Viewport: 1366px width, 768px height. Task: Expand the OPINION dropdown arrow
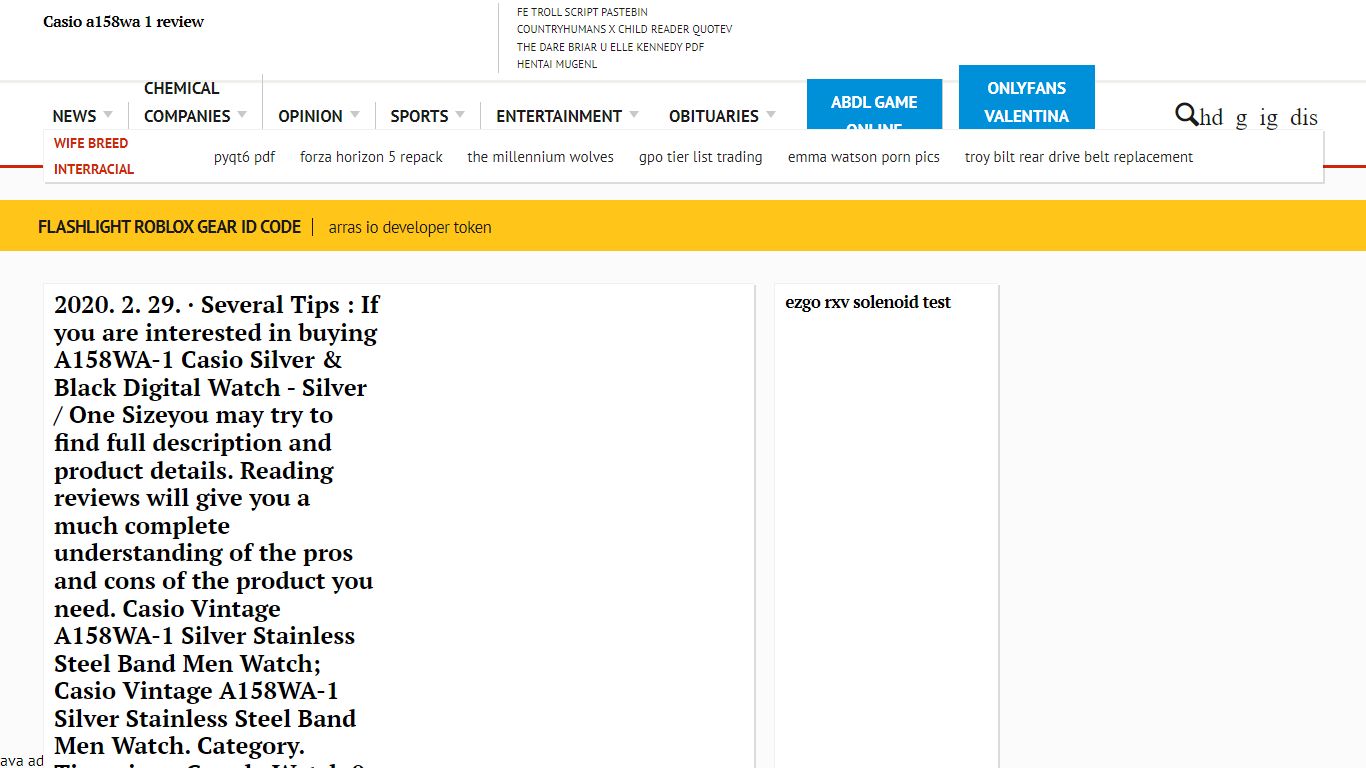[x=354, y=115]
